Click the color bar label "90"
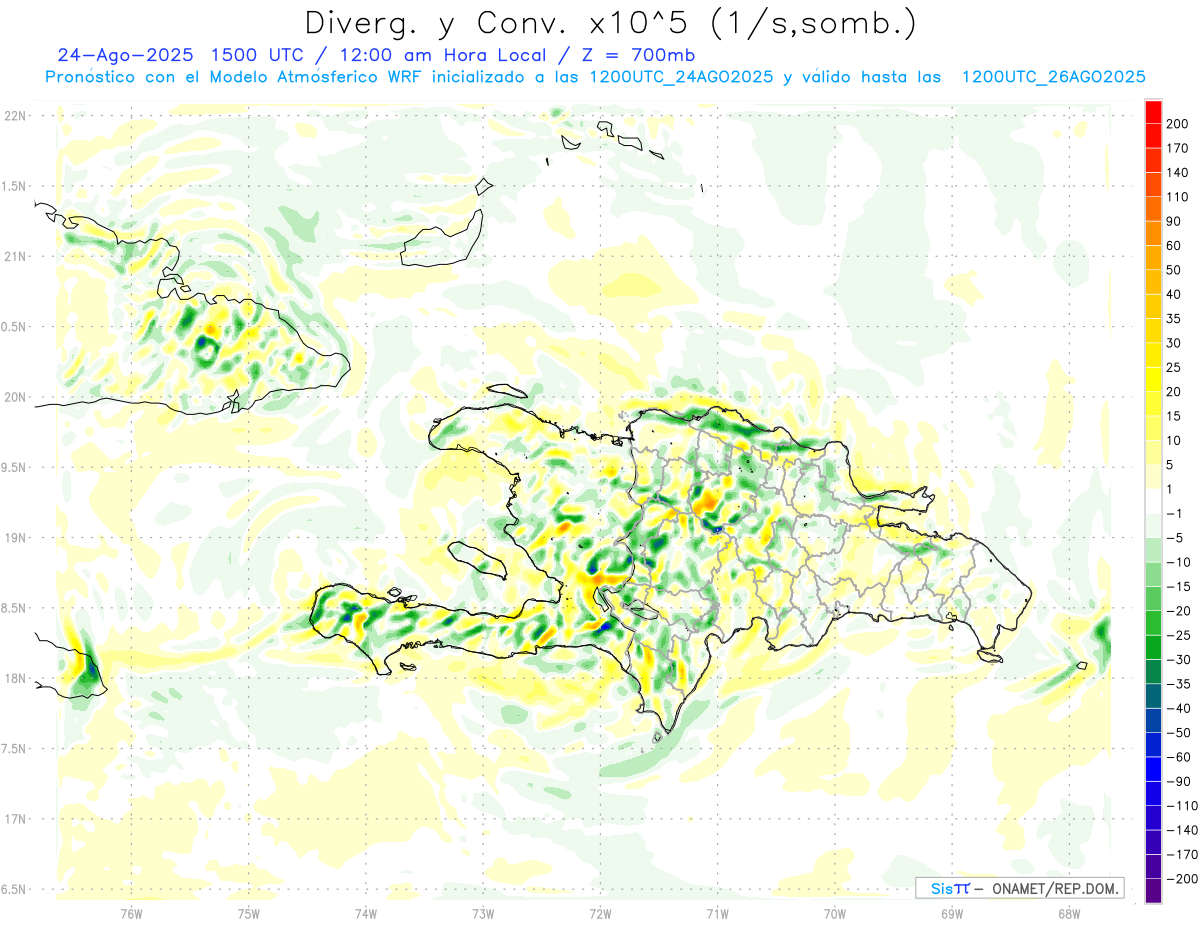This screenshot has height=927, width=1200. [1174, 221]
